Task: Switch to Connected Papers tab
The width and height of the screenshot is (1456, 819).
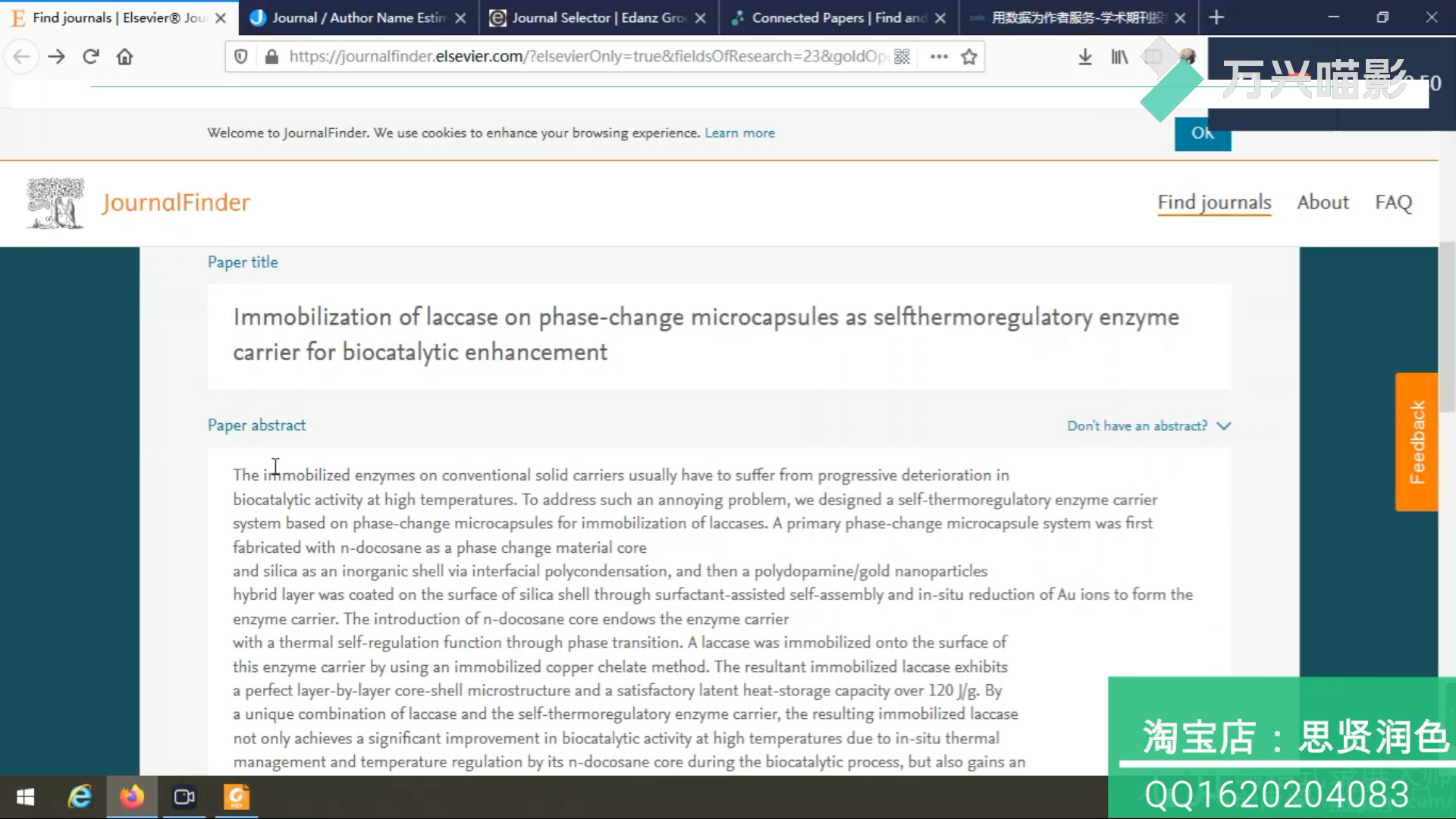Action: (x=838, y=17)
